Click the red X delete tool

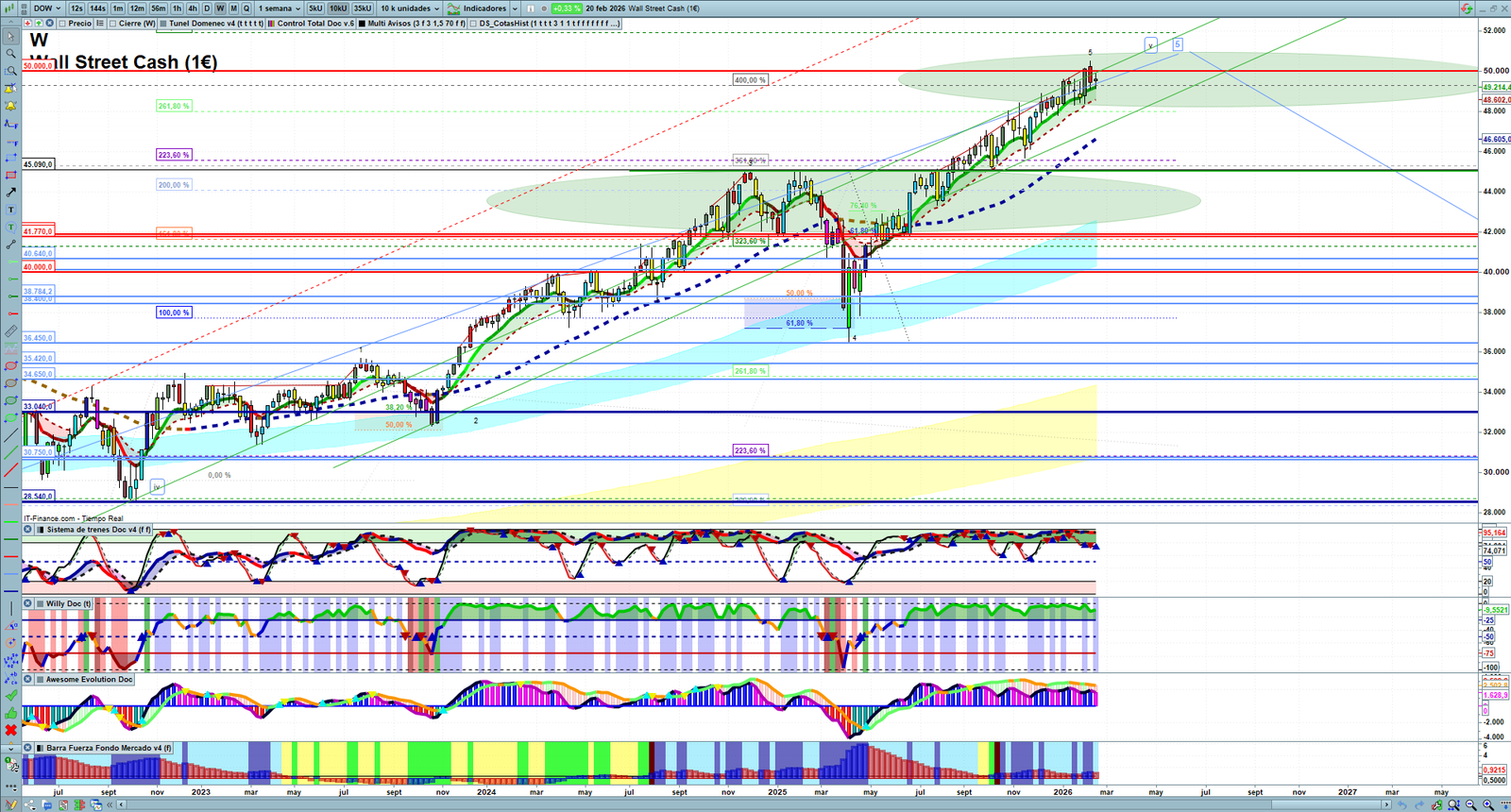click(x=10, y=730)
